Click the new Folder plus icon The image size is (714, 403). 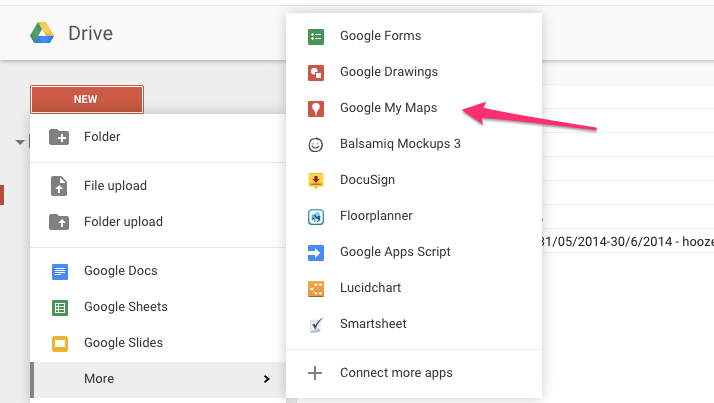pyautogui.click(x=59, y=137)
